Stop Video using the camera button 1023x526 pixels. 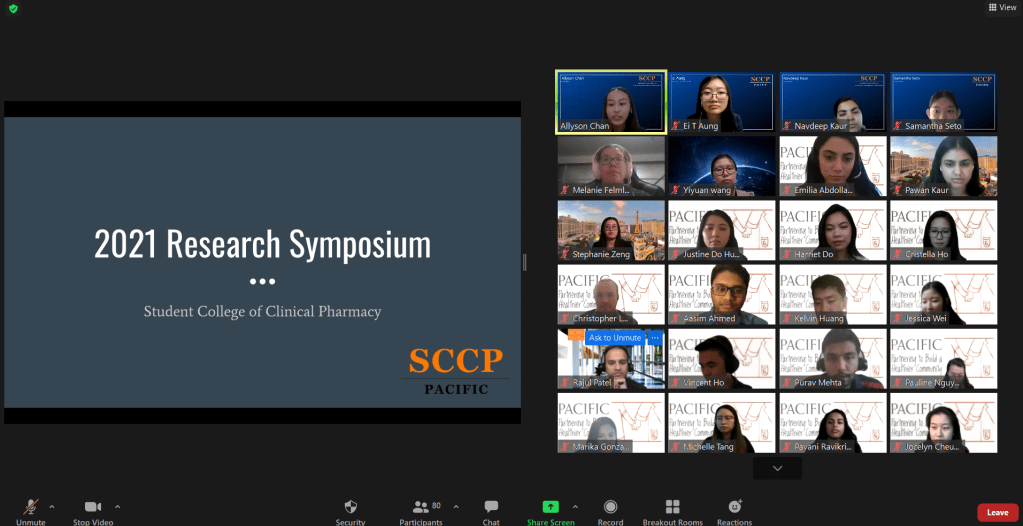(x=93, y=508)
